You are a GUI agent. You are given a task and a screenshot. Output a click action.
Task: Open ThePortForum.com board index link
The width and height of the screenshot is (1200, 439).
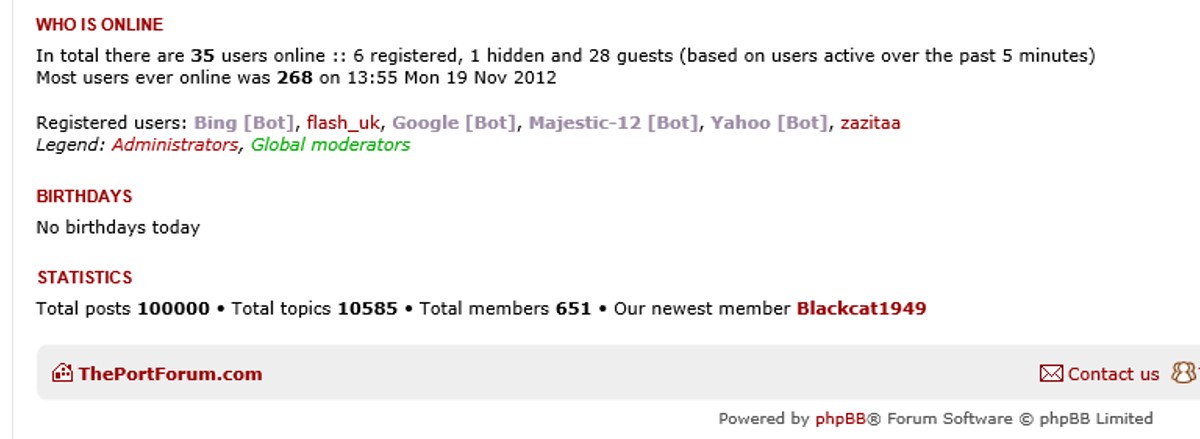click(x=170, y=374)
